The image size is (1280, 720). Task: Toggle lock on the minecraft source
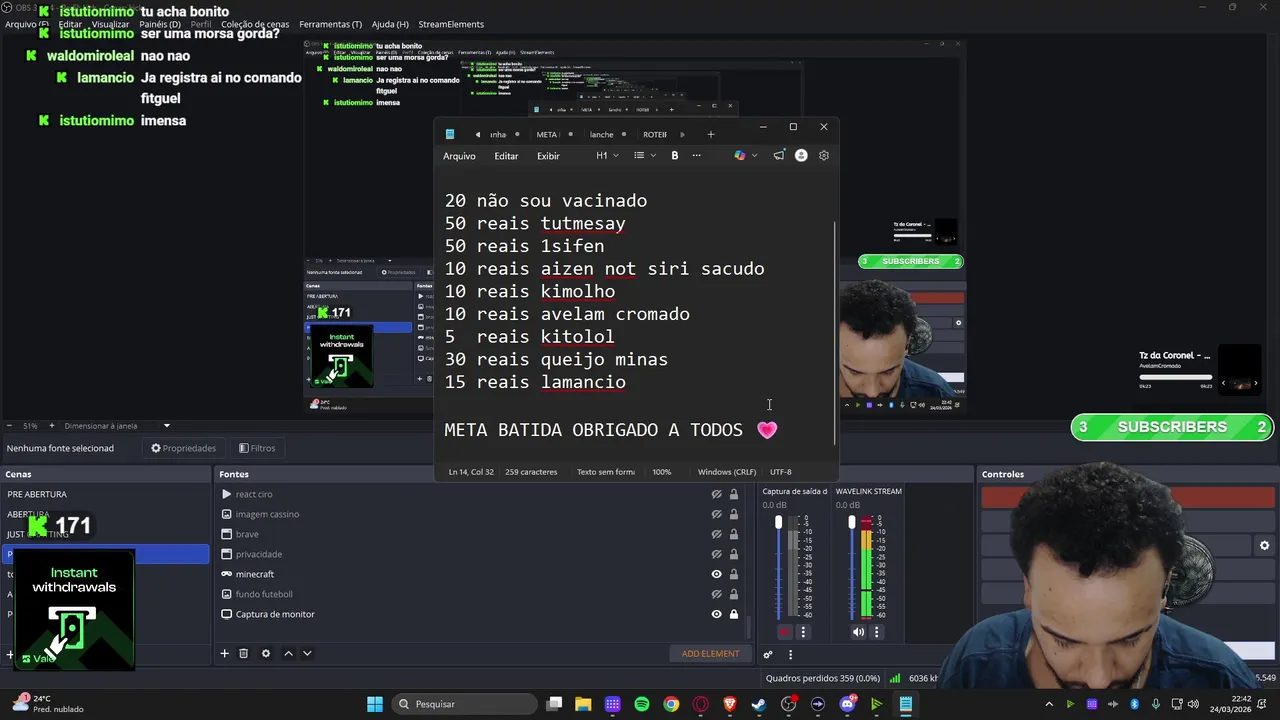coord(734,574)
